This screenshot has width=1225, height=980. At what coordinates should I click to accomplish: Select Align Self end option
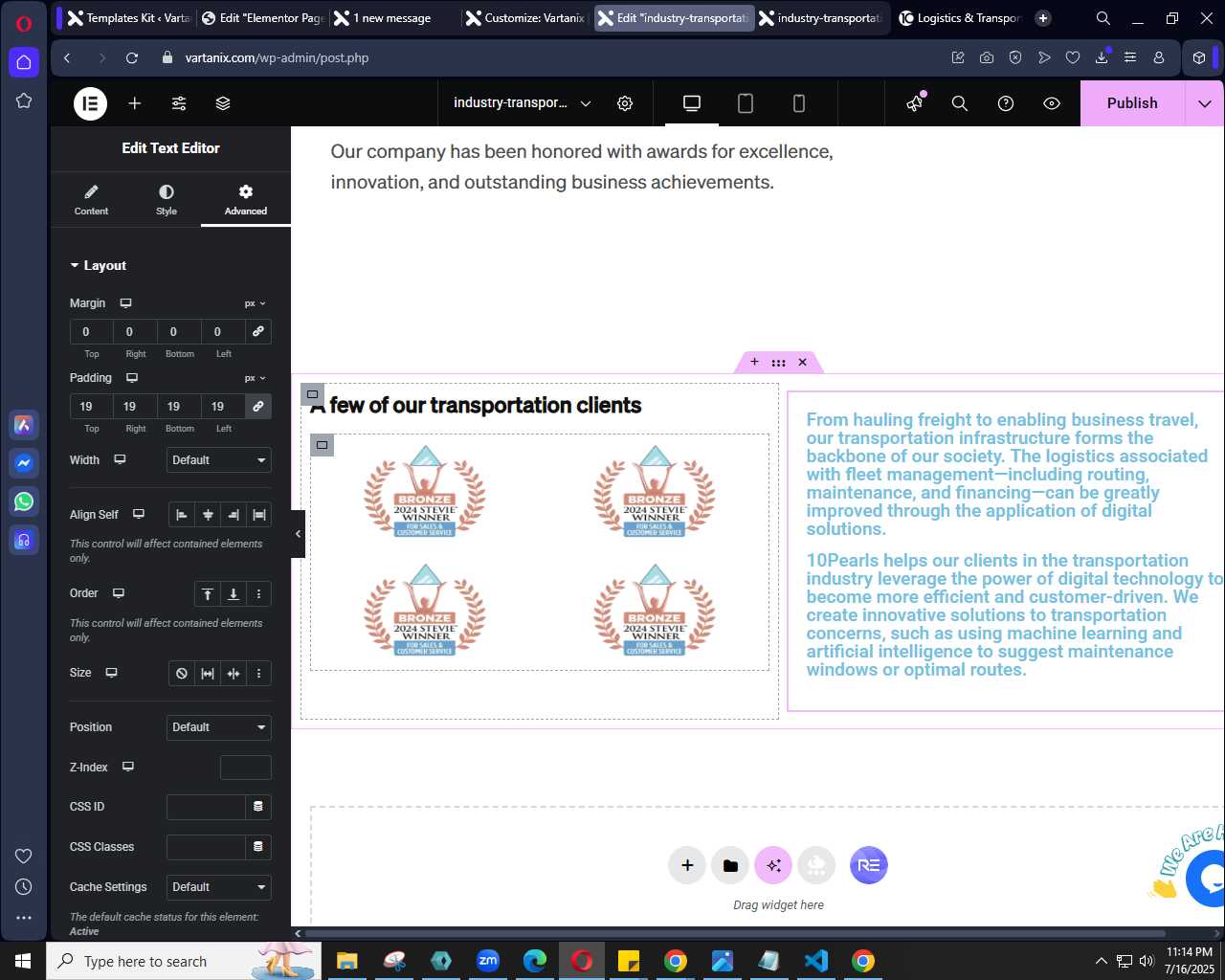pyautogui.click(x=234, y=515)
